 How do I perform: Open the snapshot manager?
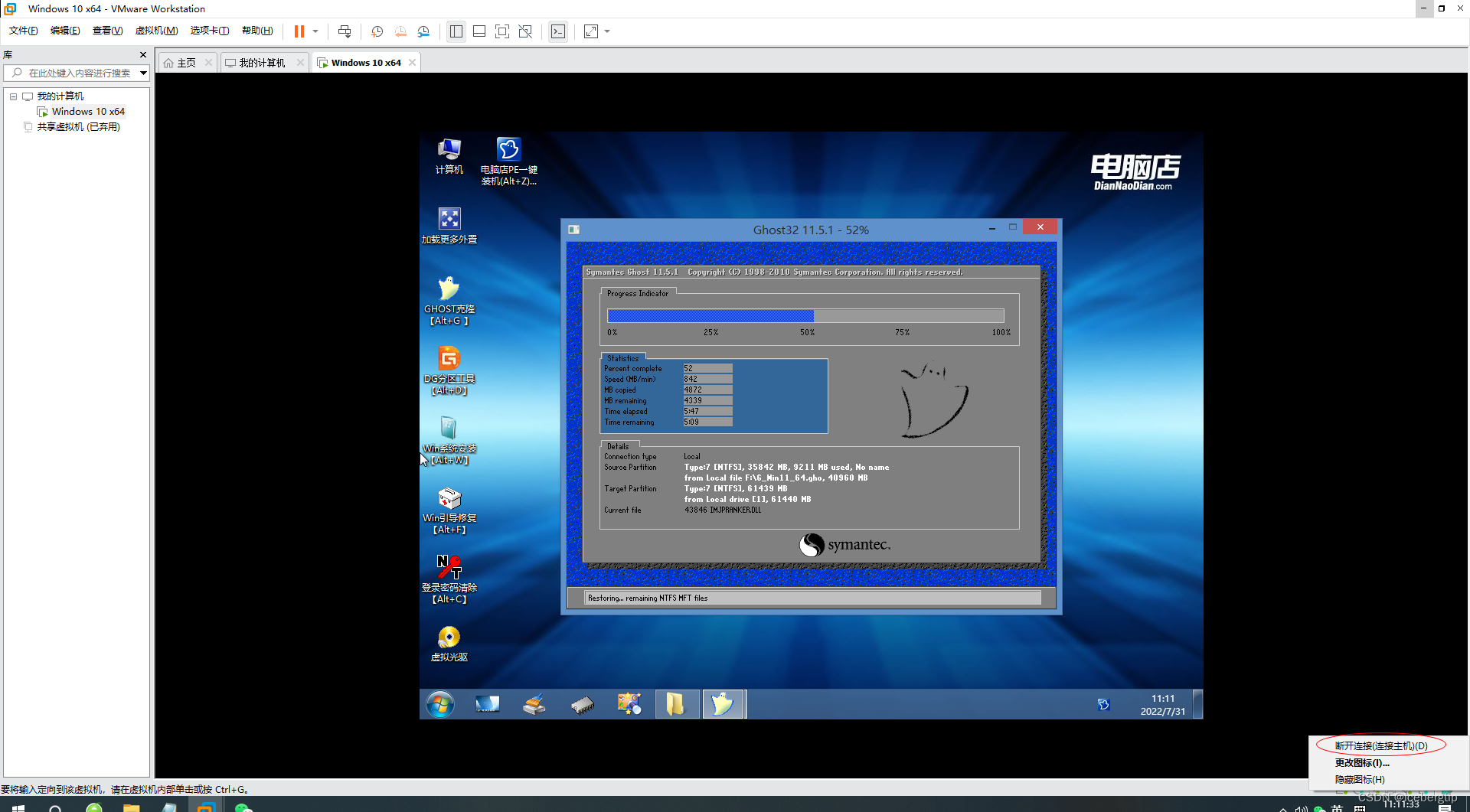pos(423,31)
